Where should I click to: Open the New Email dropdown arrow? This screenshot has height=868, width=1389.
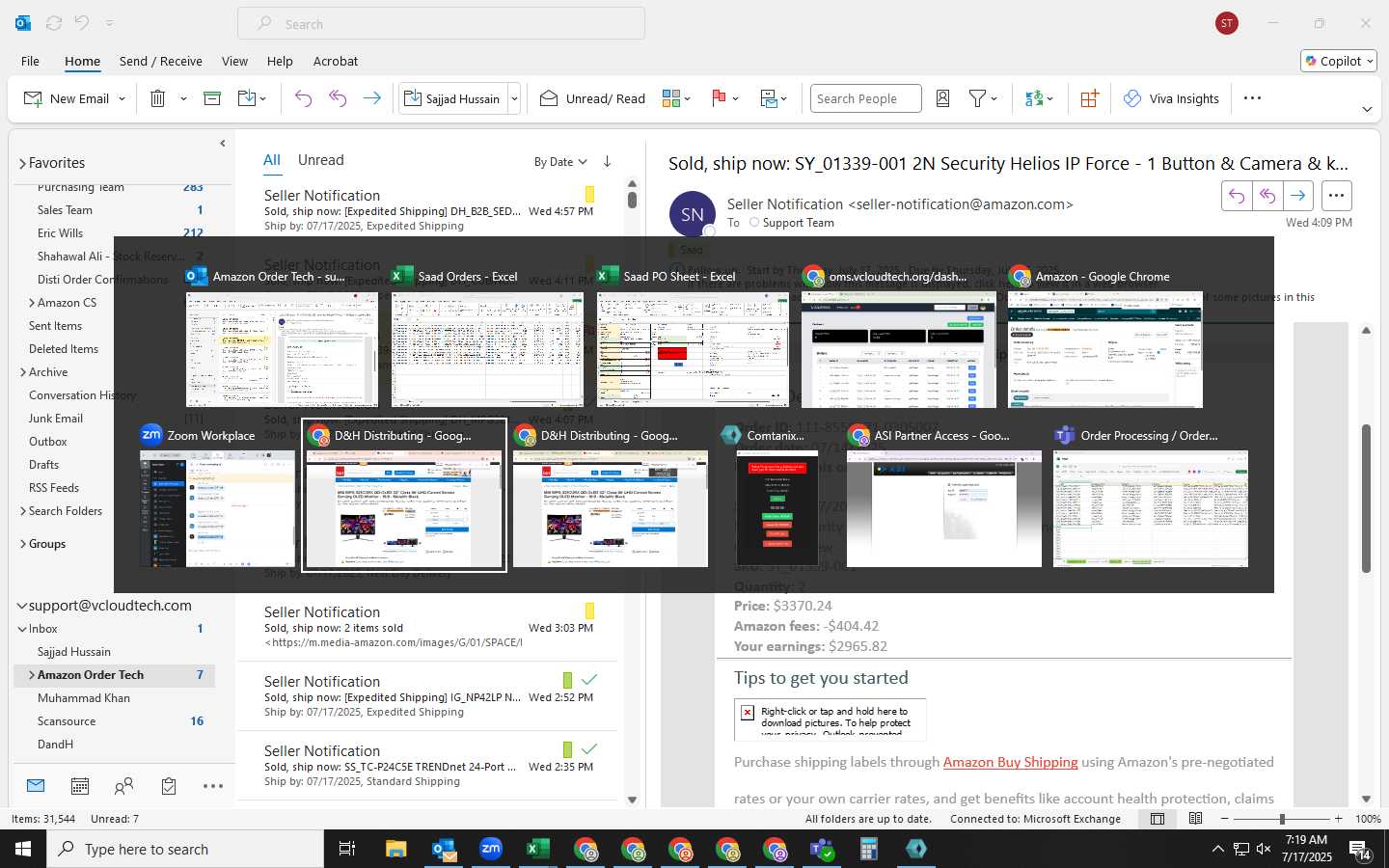(x=122, y=98)
